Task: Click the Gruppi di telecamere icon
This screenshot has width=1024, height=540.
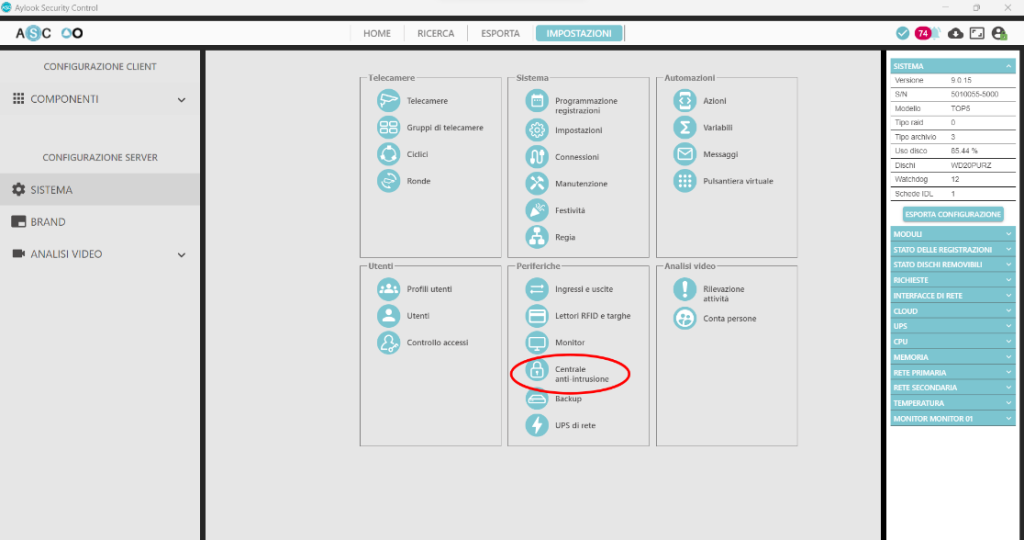Action: pos(388,128)
